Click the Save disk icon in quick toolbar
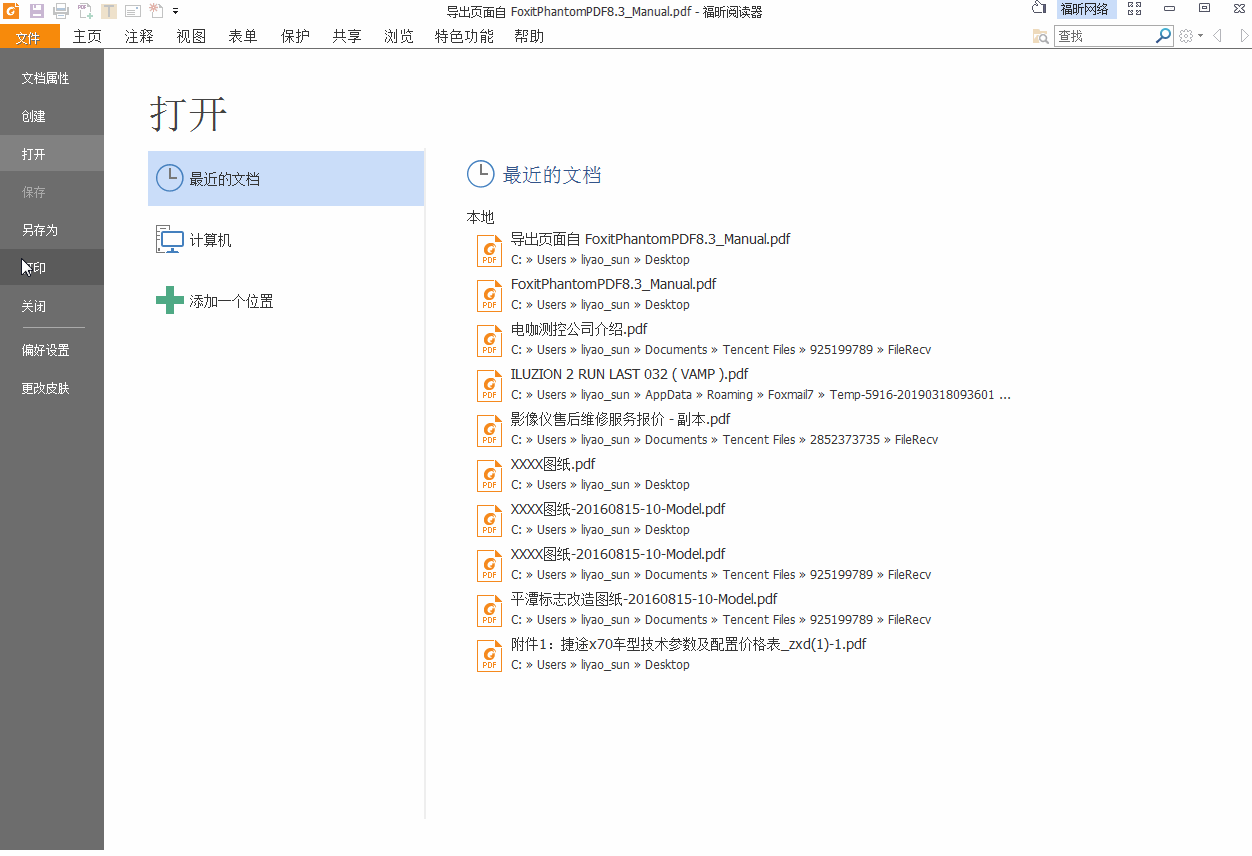Image resolution: width=1252 pixels, height=856 pixels. click(x=37, y=11)
